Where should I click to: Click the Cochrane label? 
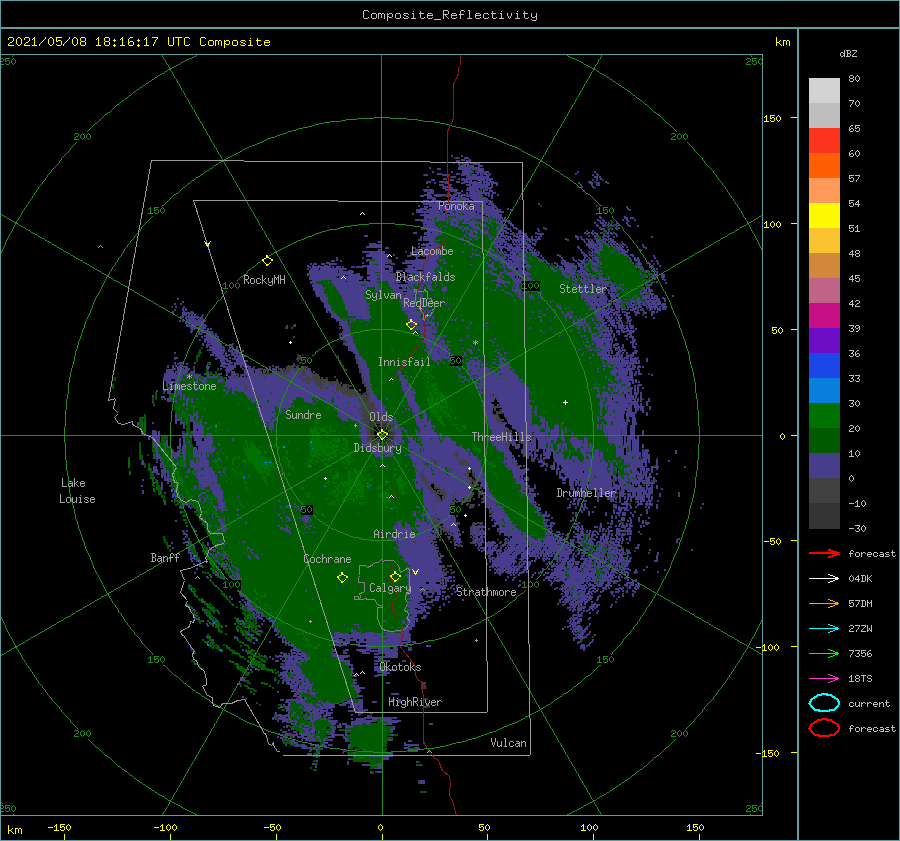(x=327, y=559)
